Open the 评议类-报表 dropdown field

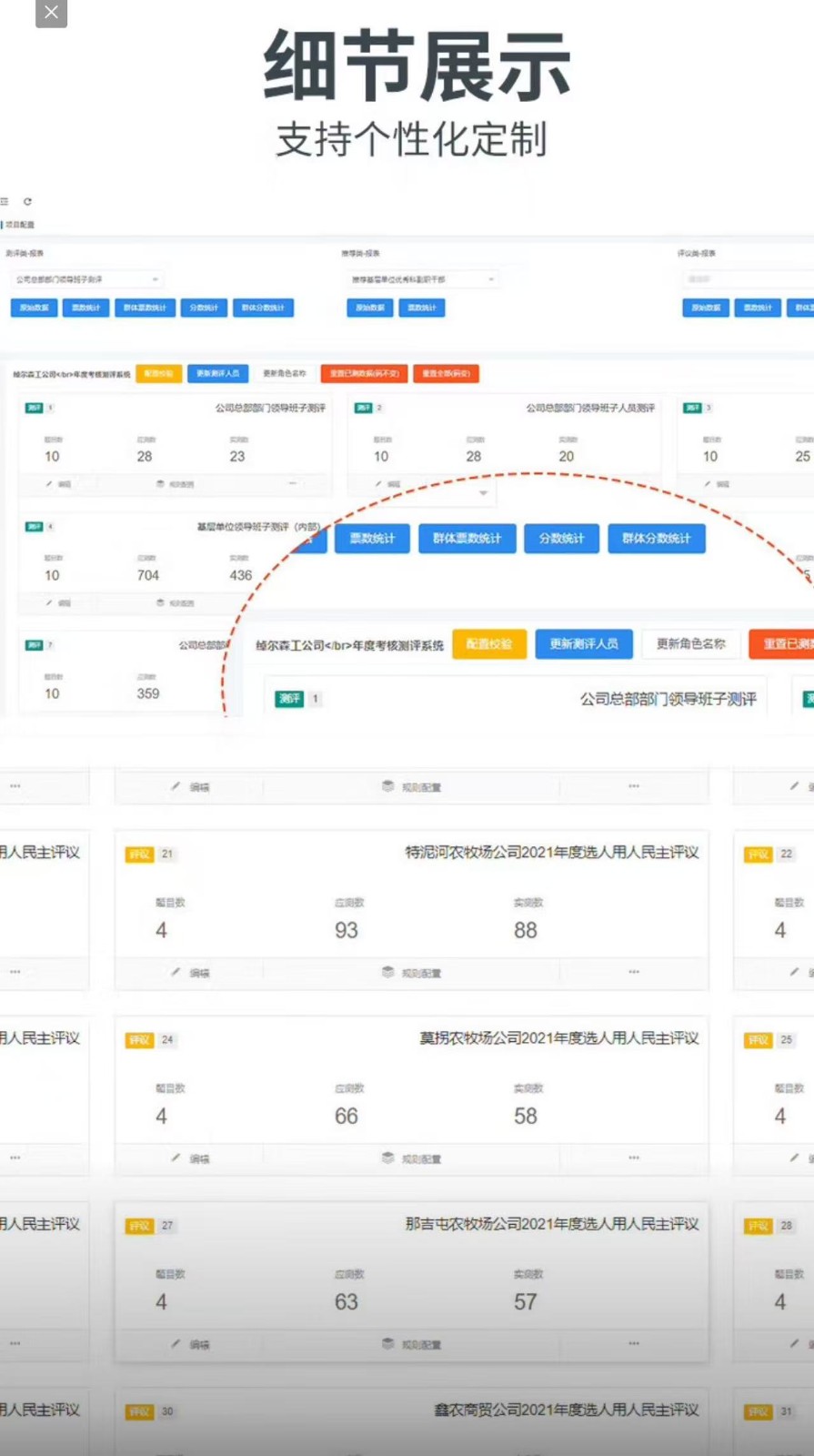click(x=746, y=279)
